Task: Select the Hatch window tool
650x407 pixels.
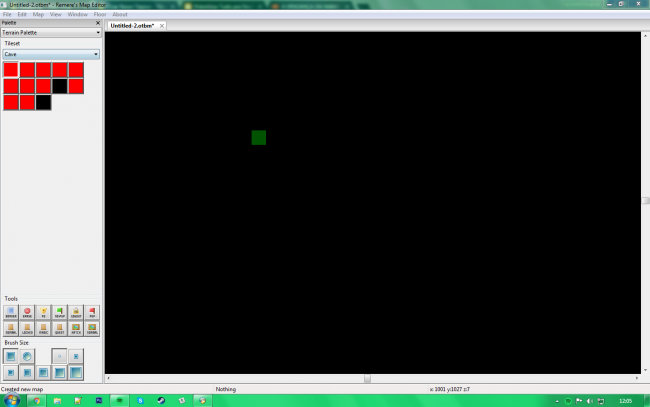Action: pos(75,329)
